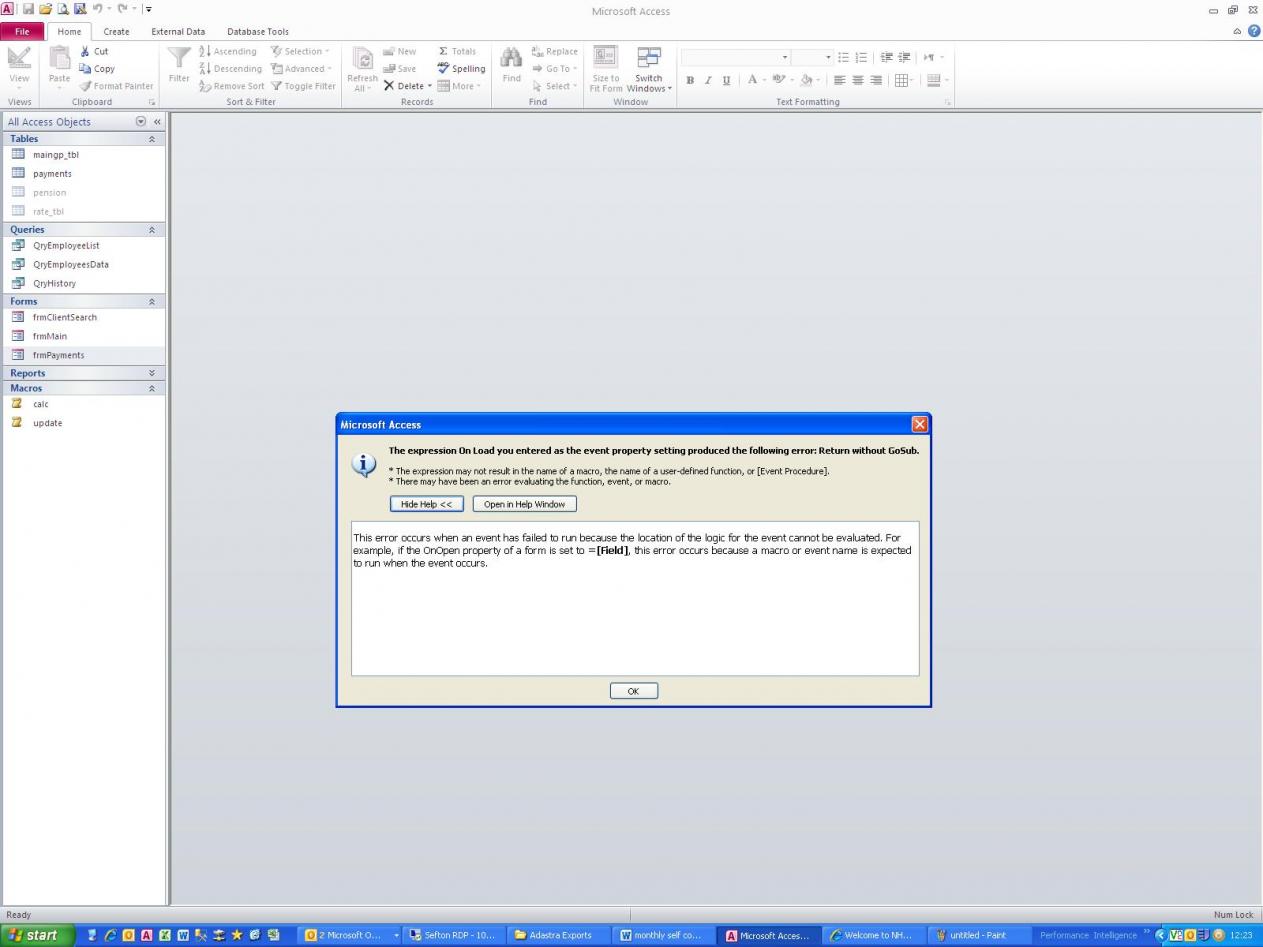Click the Find binoculars icon

pyautogui.click(x=511, y=58)
